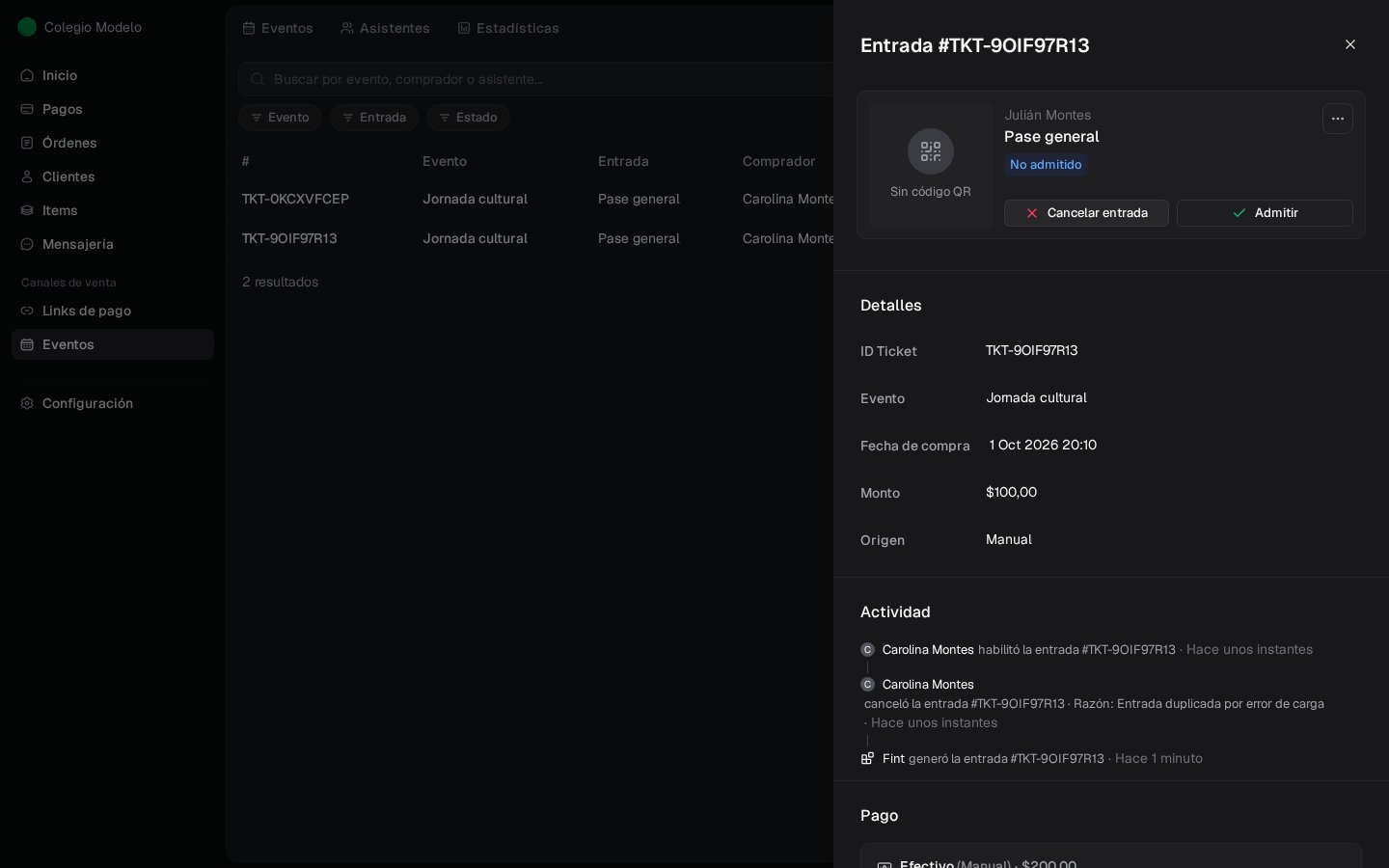The width and height of the screenshot is (1389, 868).
Task: Open Items from the sidebar
Action: pyautogui.click(x=113, y=210)
